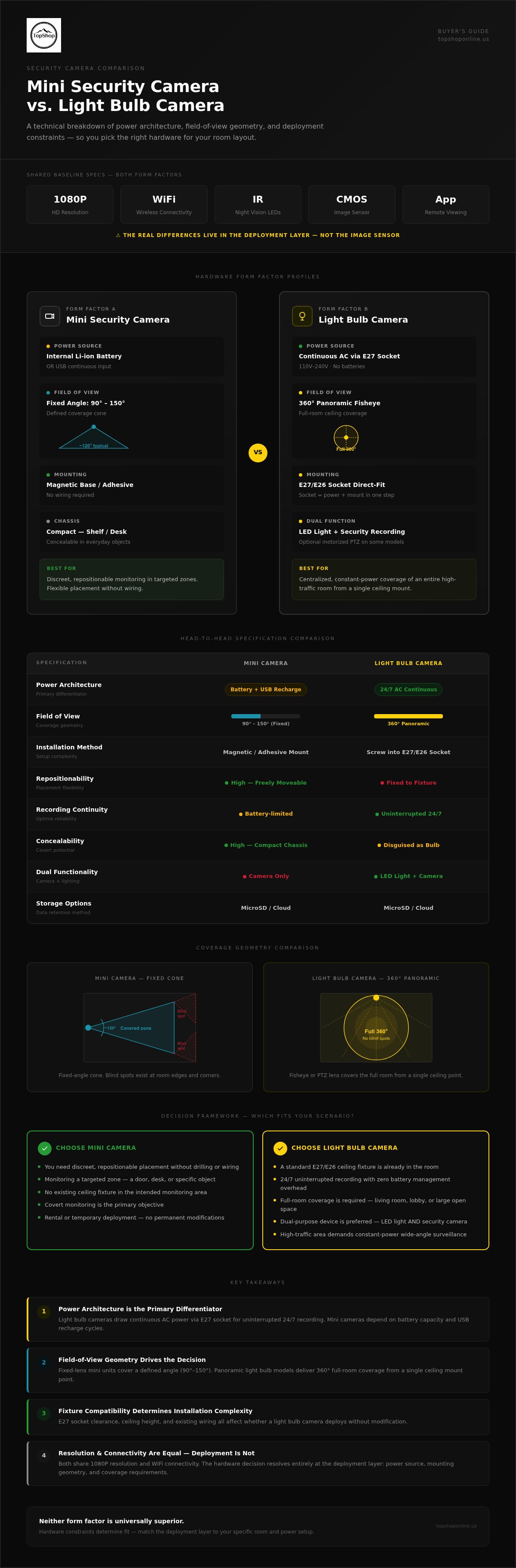The height and width of the screenshot is (1568, 516).
Task: Click the "Continuous AC via E27 Socket" text
Action: coord(349,357)
